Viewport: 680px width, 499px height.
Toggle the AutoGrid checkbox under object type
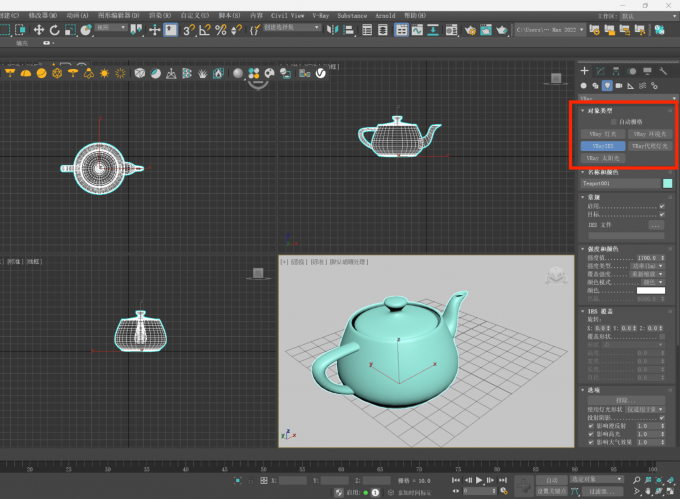pyautogui.click(x=614, y=122)
